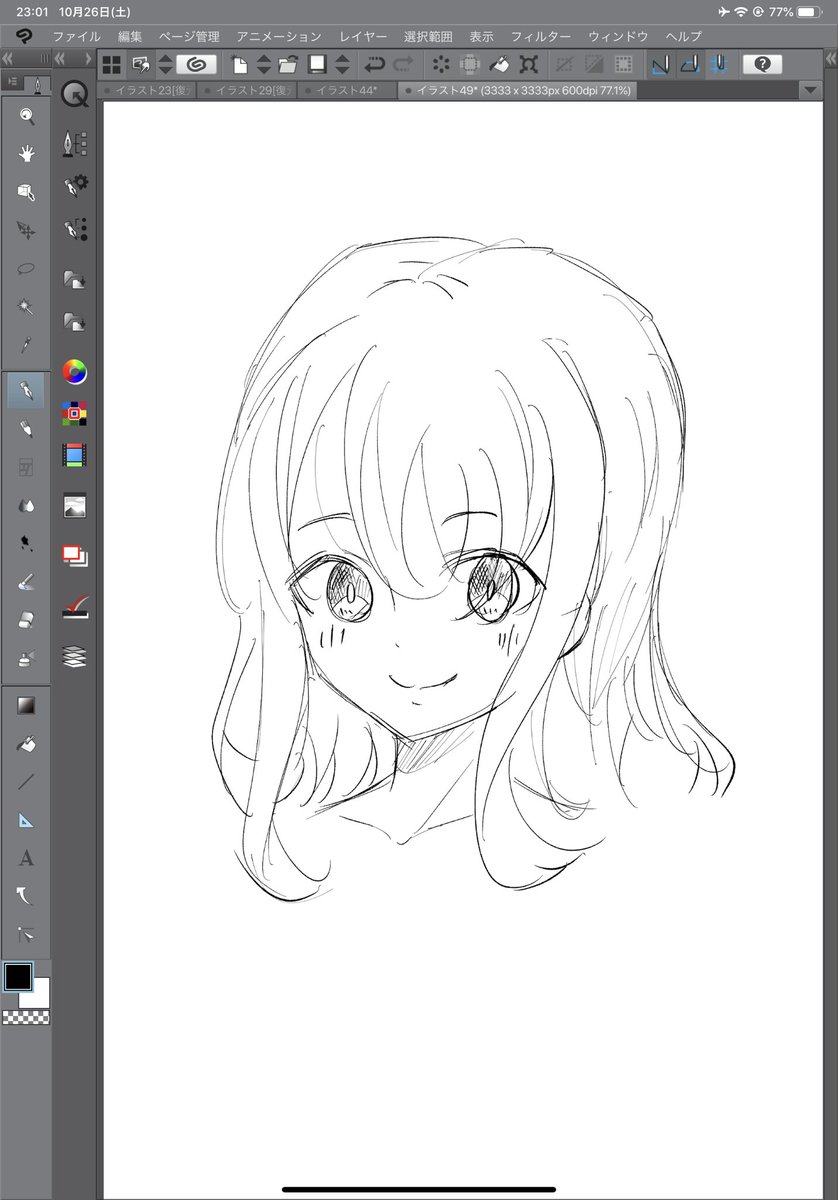This screenshot has width=838, height=1200.
Task: Select the Gradient tool
Action: [26, 706]
